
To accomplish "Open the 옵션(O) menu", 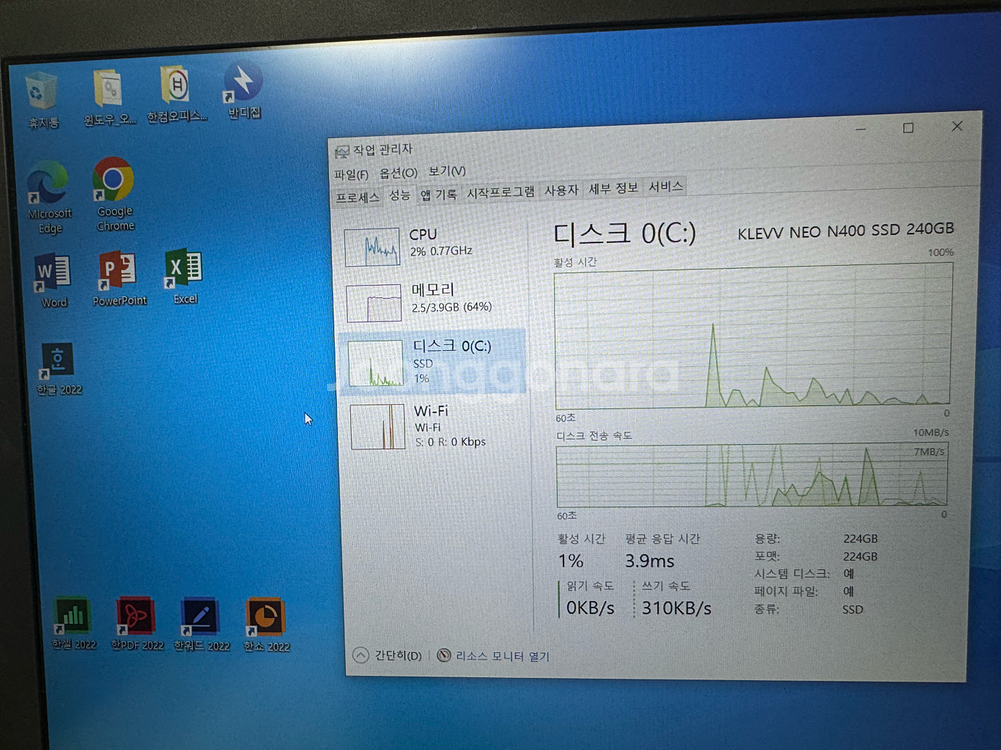I will [x=398, y=172].
